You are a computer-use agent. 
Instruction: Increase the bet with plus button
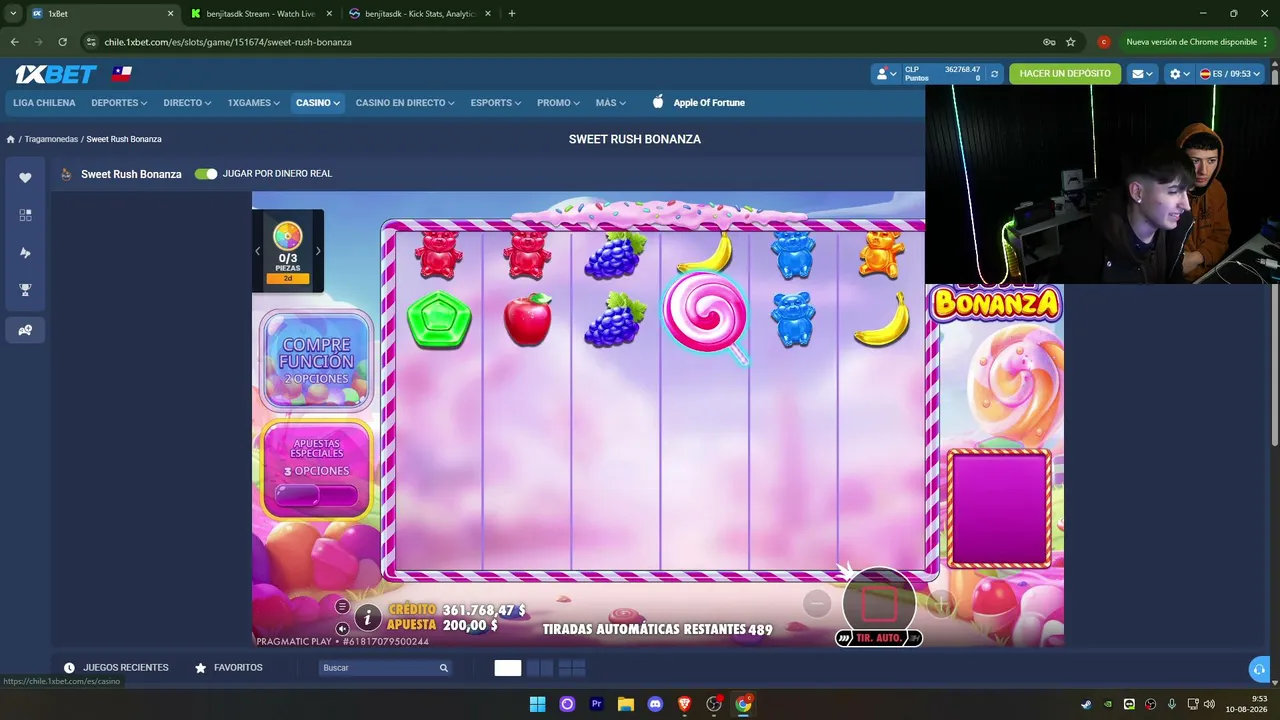coord(941,603)
